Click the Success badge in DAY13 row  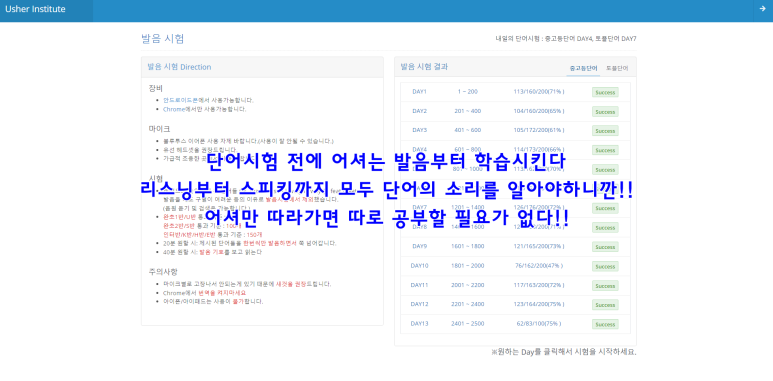tap(605, 324)
